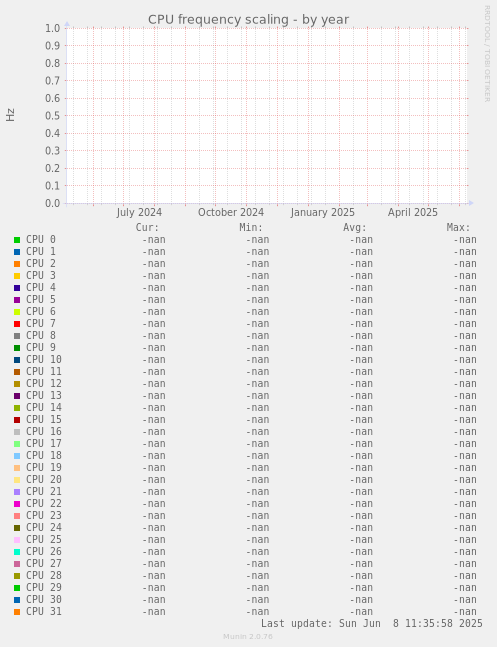Click the 'Hz' vertical axis label
The width and height of the screenshot is (497, 647).
10,115
